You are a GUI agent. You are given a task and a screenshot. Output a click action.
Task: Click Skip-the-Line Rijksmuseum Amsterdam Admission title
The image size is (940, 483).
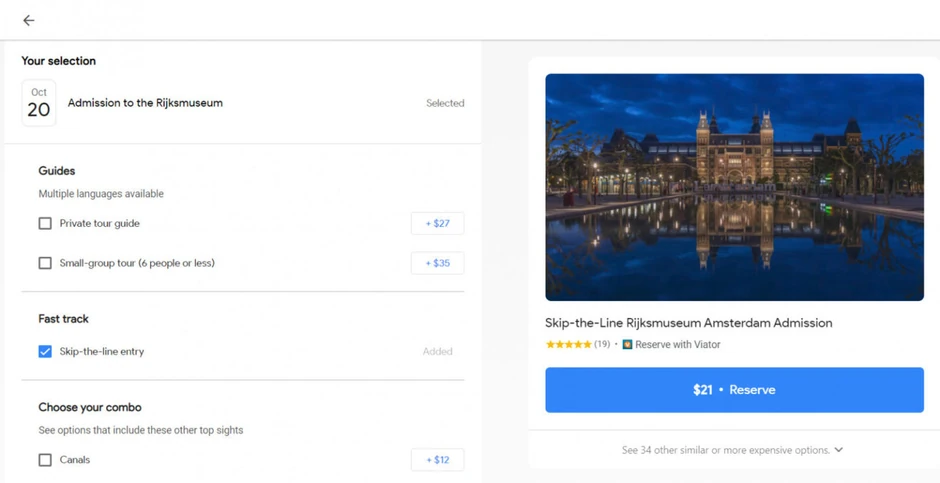688,323
